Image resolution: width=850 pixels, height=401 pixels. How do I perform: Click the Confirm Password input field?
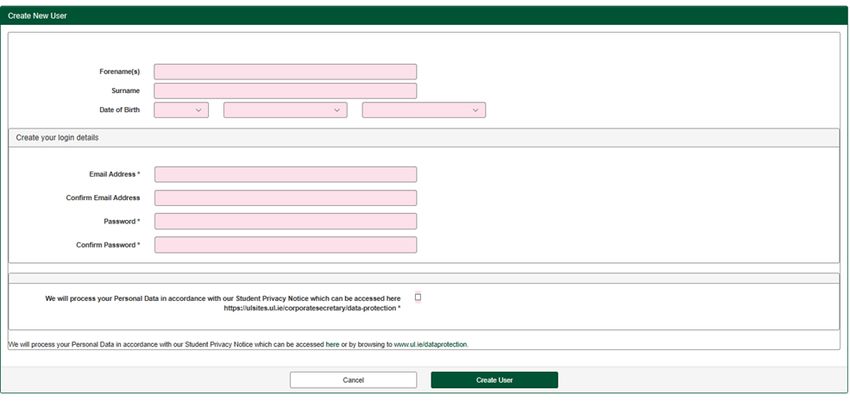coord(286,245)
